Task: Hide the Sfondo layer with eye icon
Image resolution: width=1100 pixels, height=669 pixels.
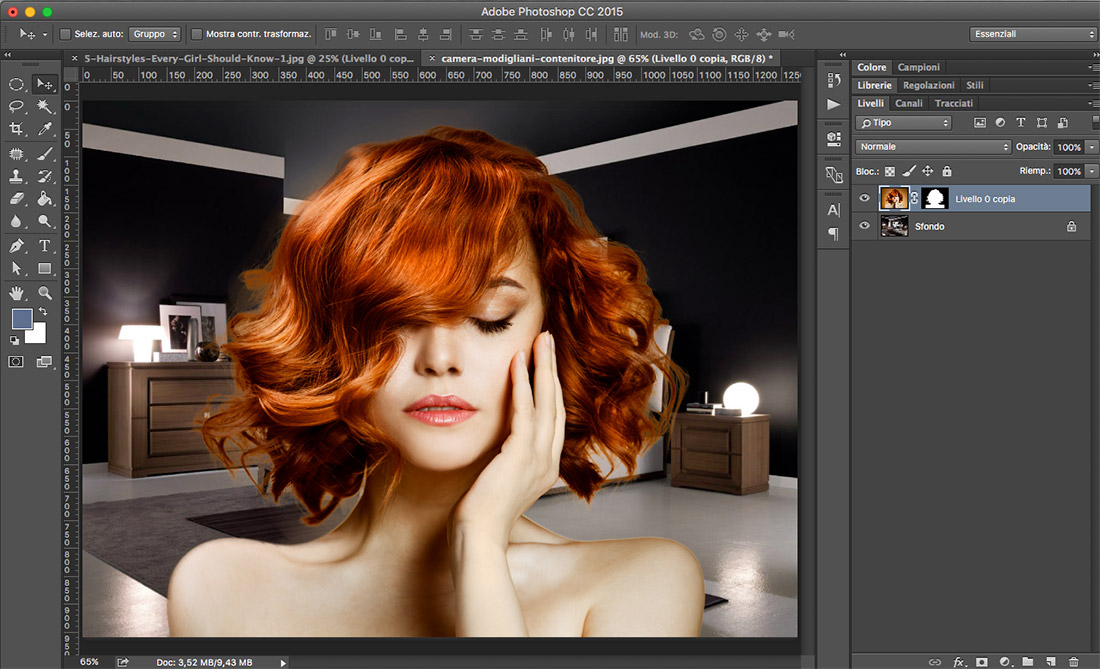Action: tap(865, 227)
